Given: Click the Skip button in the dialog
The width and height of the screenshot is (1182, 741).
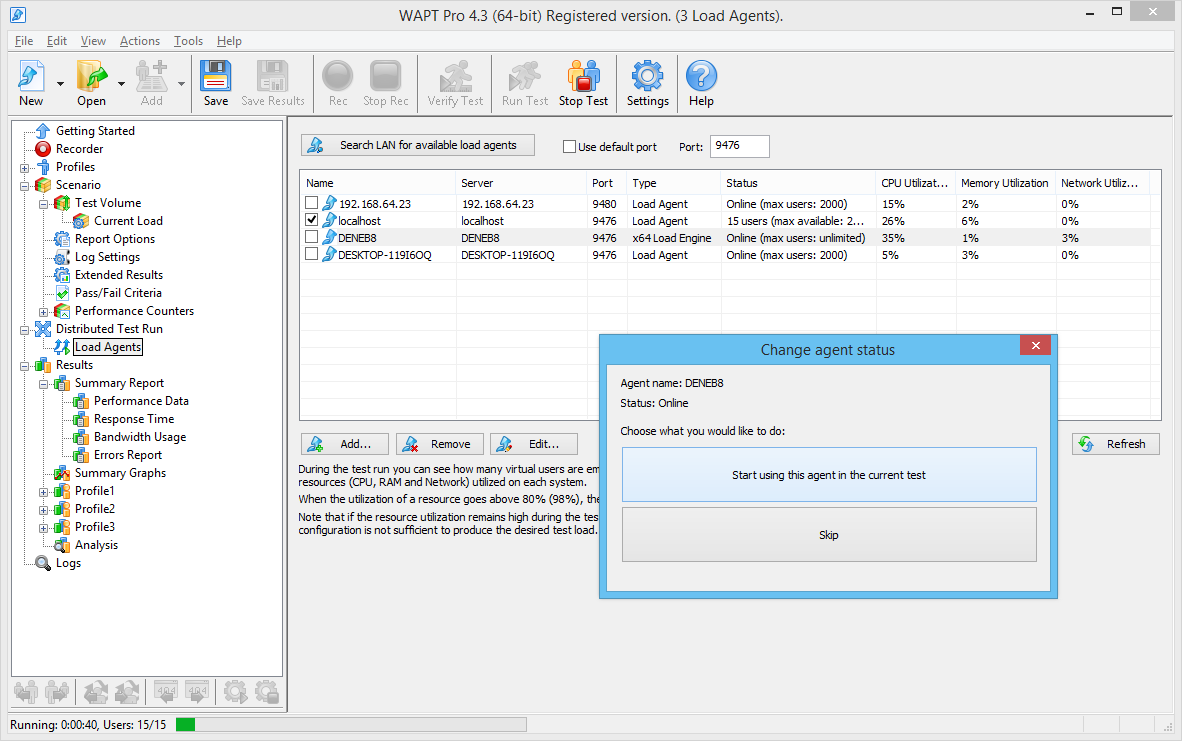Looking at the screenshot, I should click(x=829, y=534).
